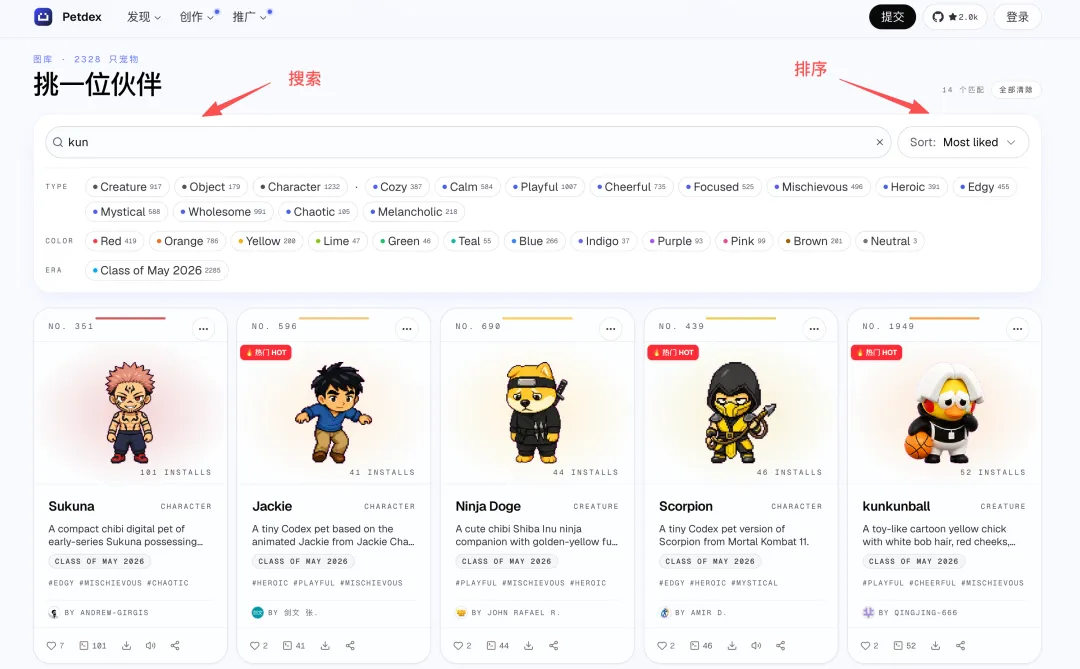The height and width of the screenshot is (669, 1080).
Task: Share the Sukuna pet
Action: pyautogui.click(x=175, y=646)
